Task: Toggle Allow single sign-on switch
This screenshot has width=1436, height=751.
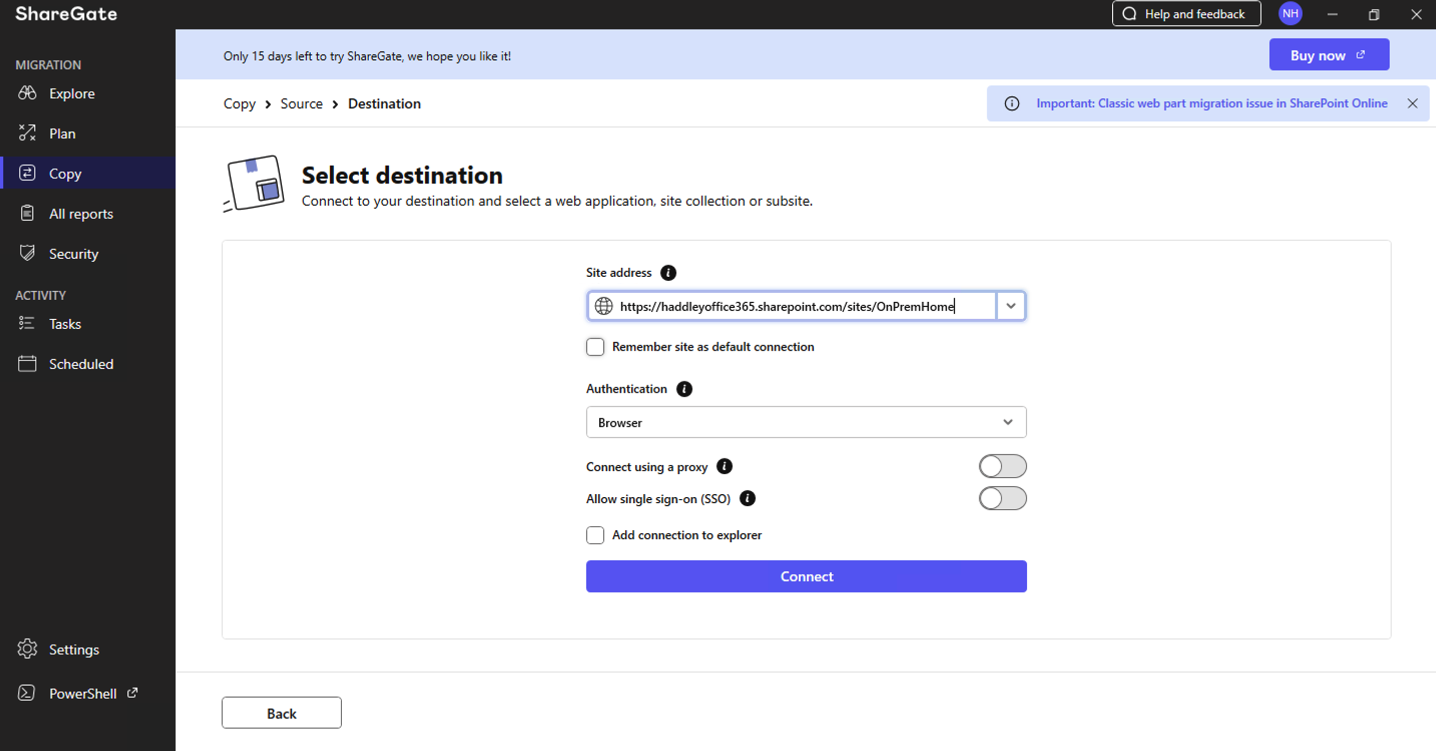Action: point(1003,498)
